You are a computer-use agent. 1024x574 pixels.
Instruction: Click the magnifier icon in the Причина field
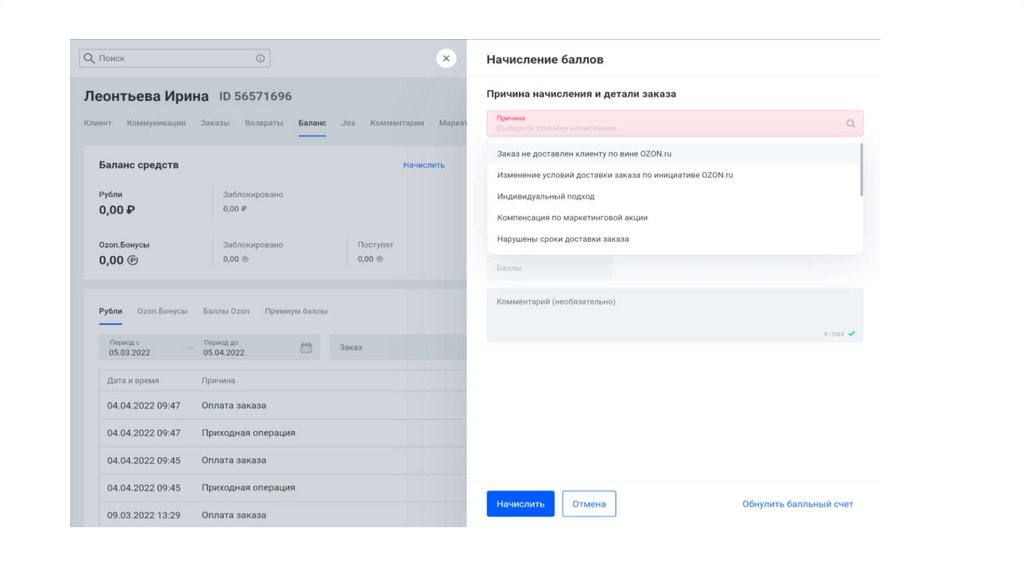851,123
